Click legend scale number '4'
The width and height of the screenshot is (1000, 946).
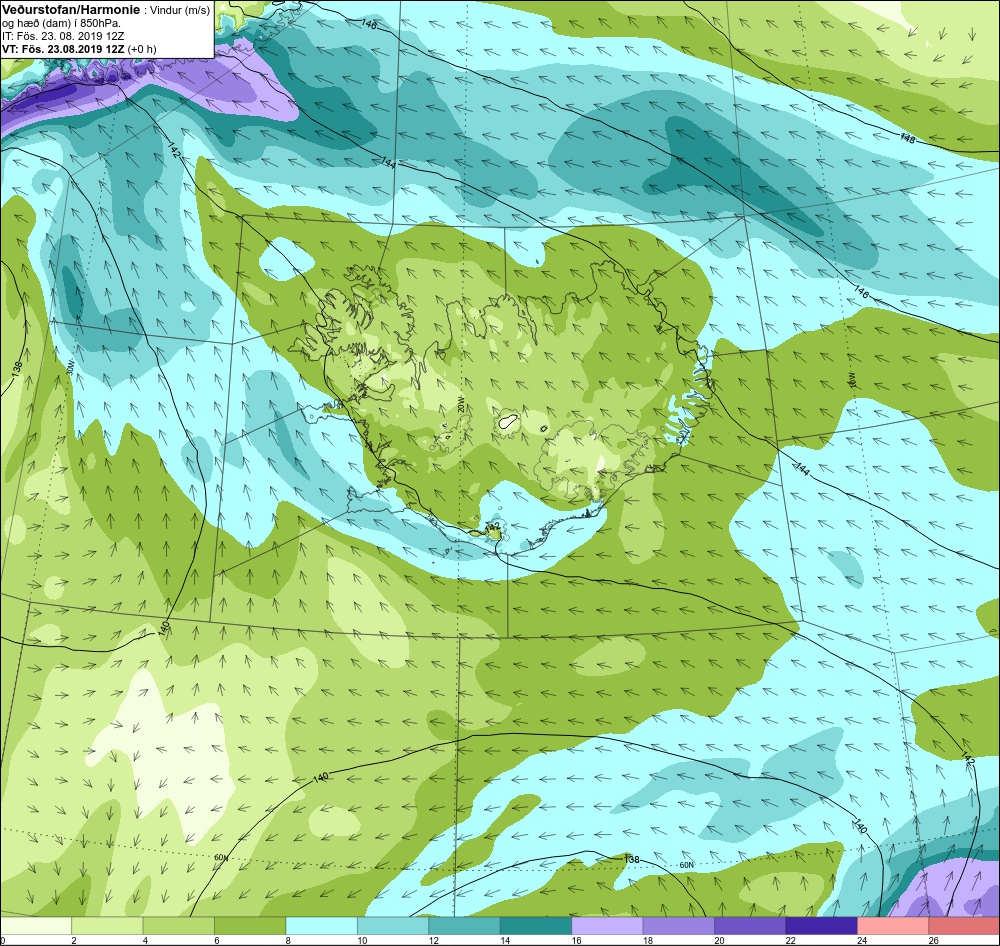click(x=145, y=940)
